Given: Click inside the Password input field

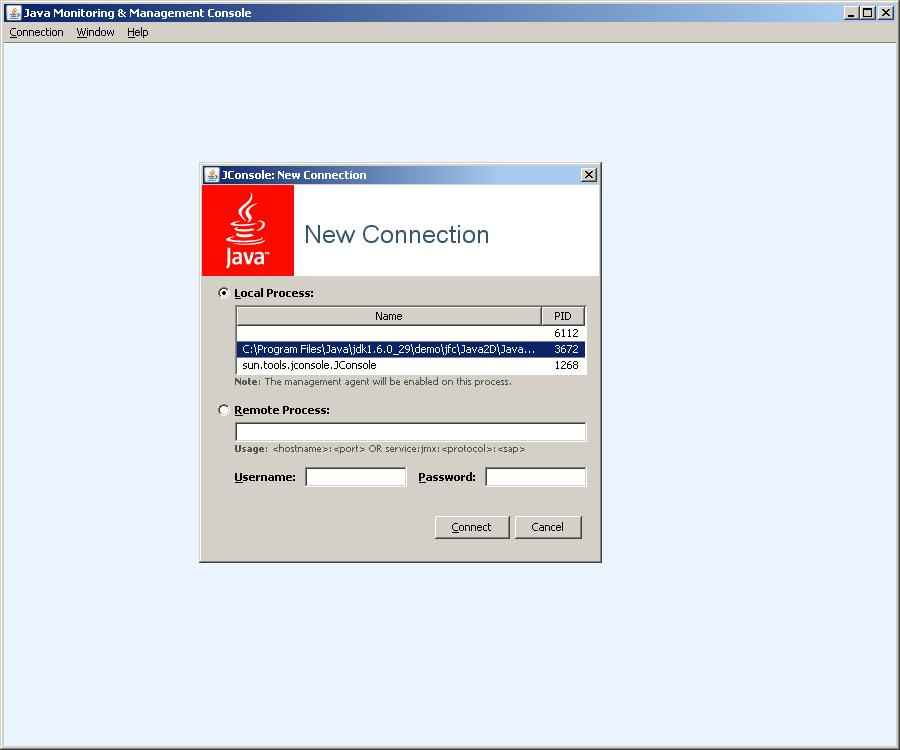Looking at the screenshot, I should (536, 477).
